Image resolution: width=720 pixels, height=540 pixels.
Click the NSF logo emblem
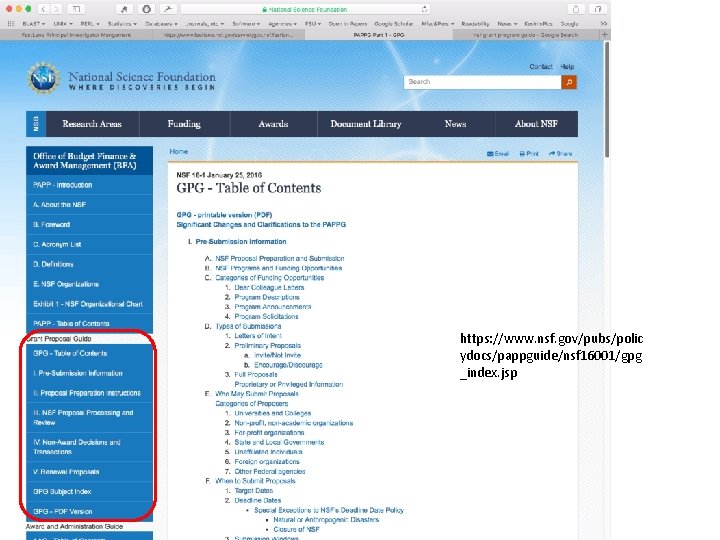pos(43,79)
